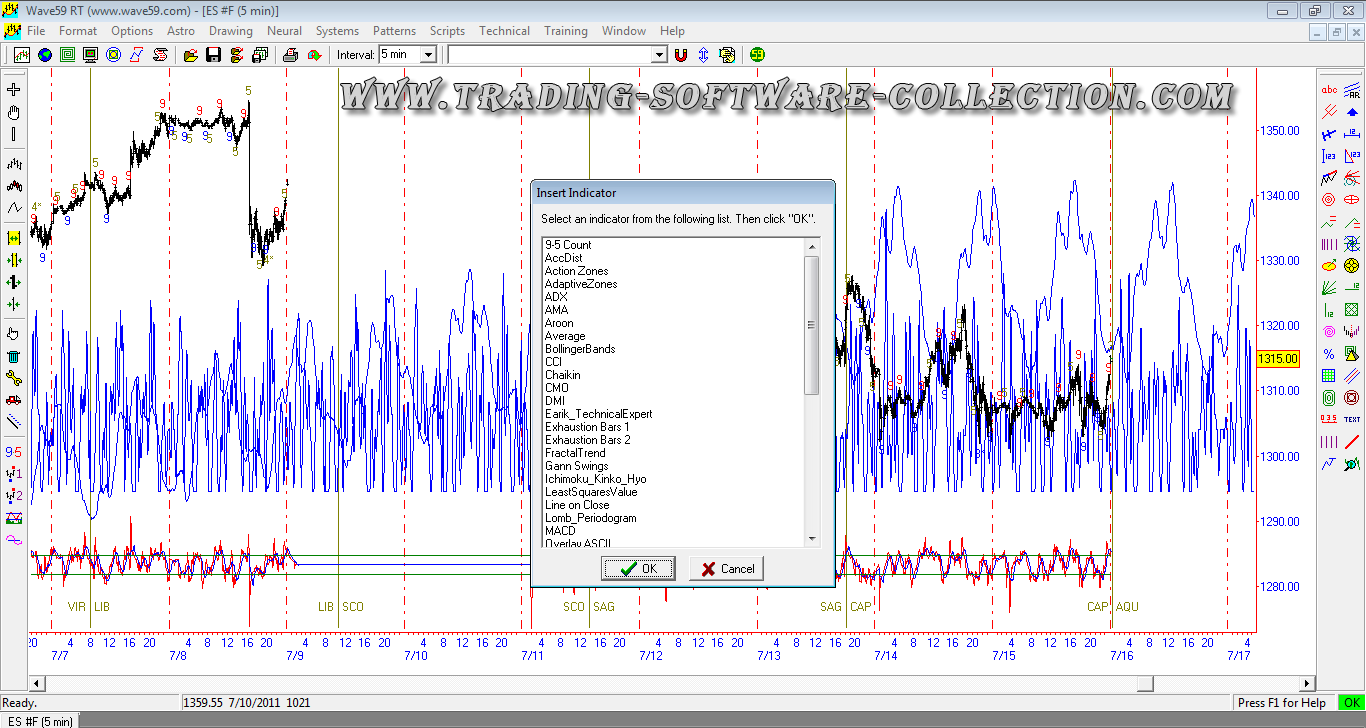1366x728 pixels.
Task: Click the indicator list vertical scrollbar thumb
Action: [x=812, y=325]
